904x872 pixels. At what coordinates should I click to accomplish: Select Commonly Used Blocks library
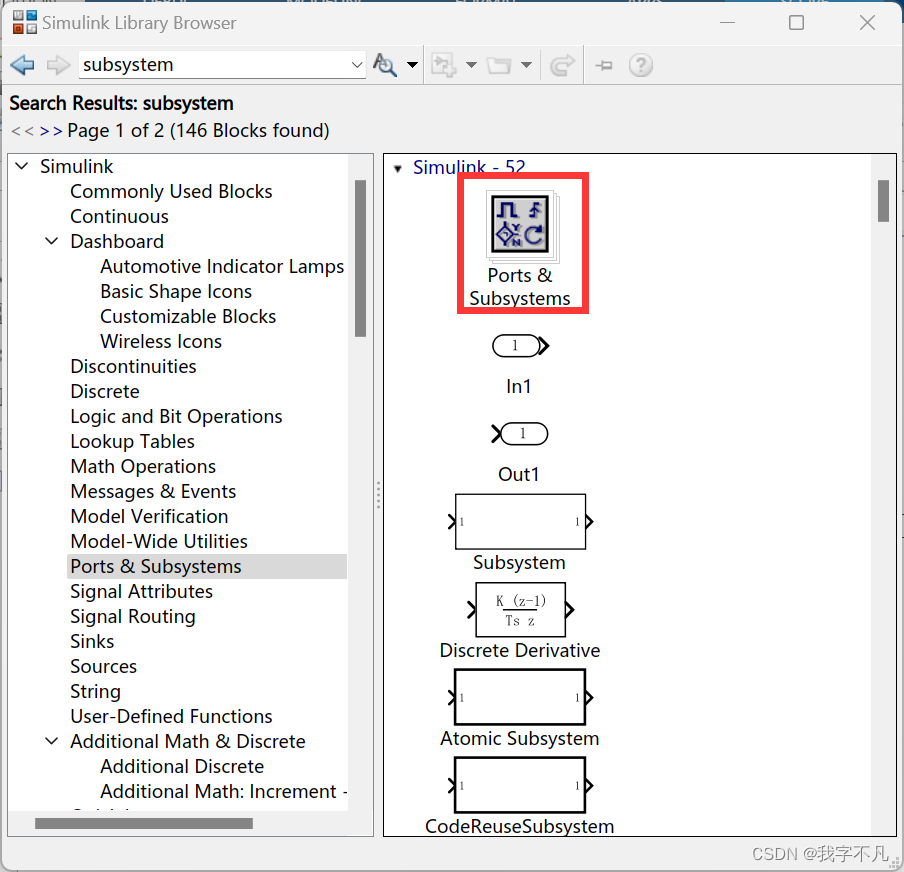coord(171,191)
